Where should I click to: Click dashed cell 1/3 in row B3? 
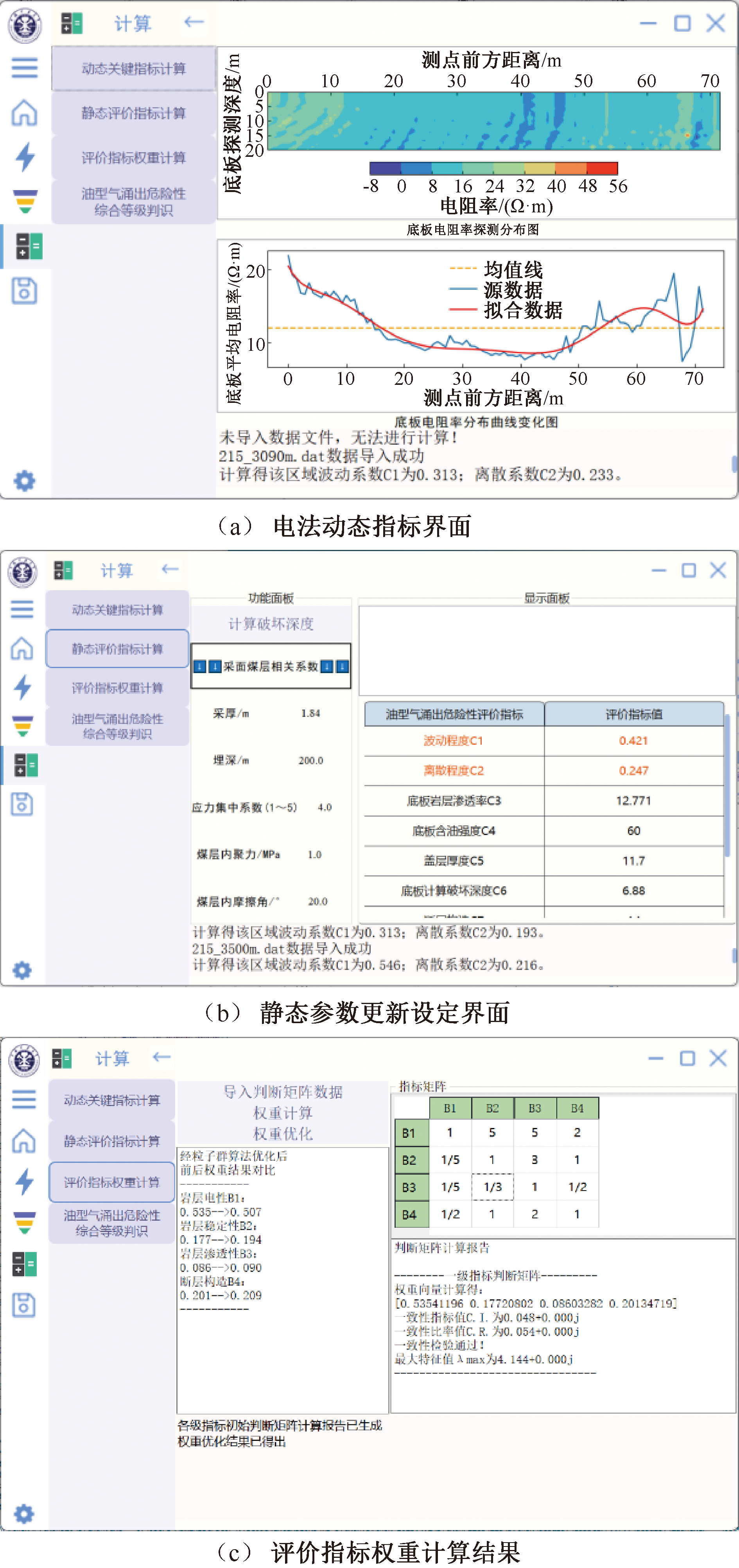coord(492,1187)
